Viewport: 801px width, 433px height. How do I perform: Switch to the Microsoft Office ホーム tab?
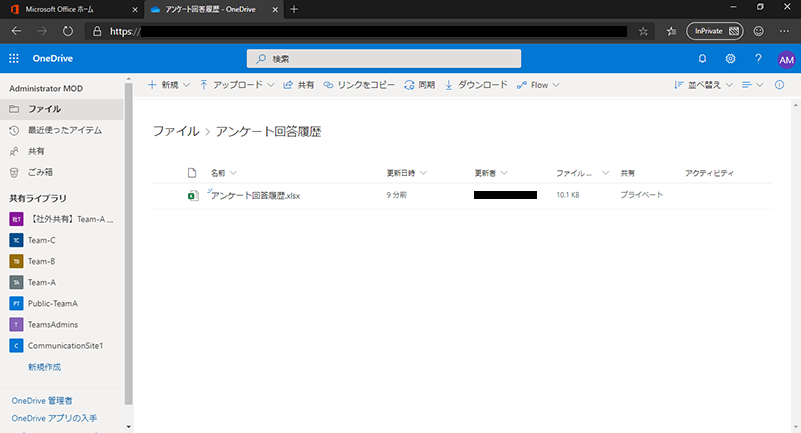click(x=67, y=9)
